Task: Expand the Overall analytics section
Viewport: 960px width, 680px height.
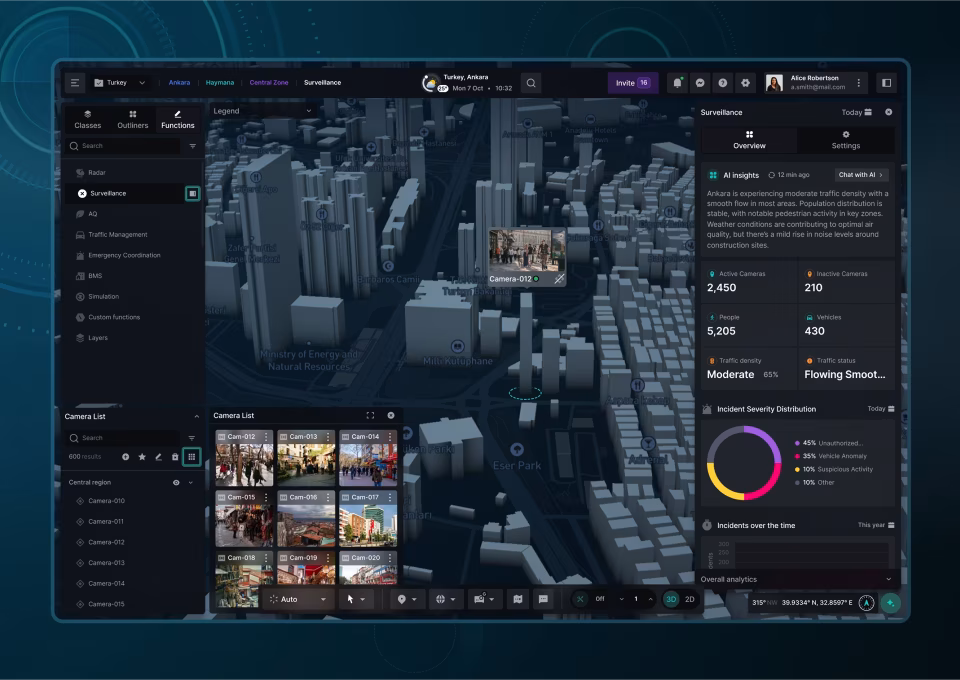Action: [x=797, y=579]
